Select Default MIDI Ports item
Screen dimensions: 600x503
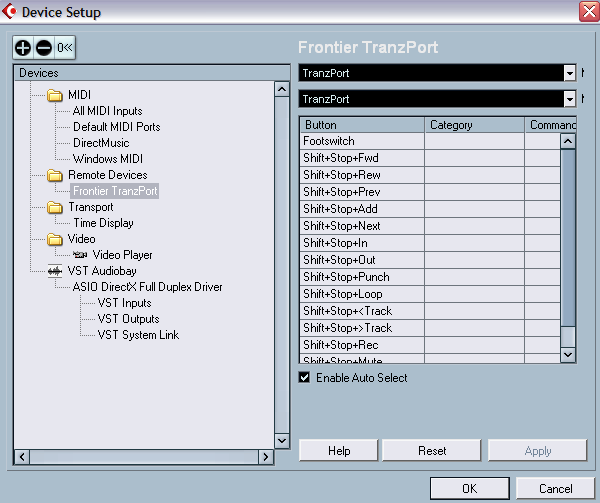[x=117, y=127]
